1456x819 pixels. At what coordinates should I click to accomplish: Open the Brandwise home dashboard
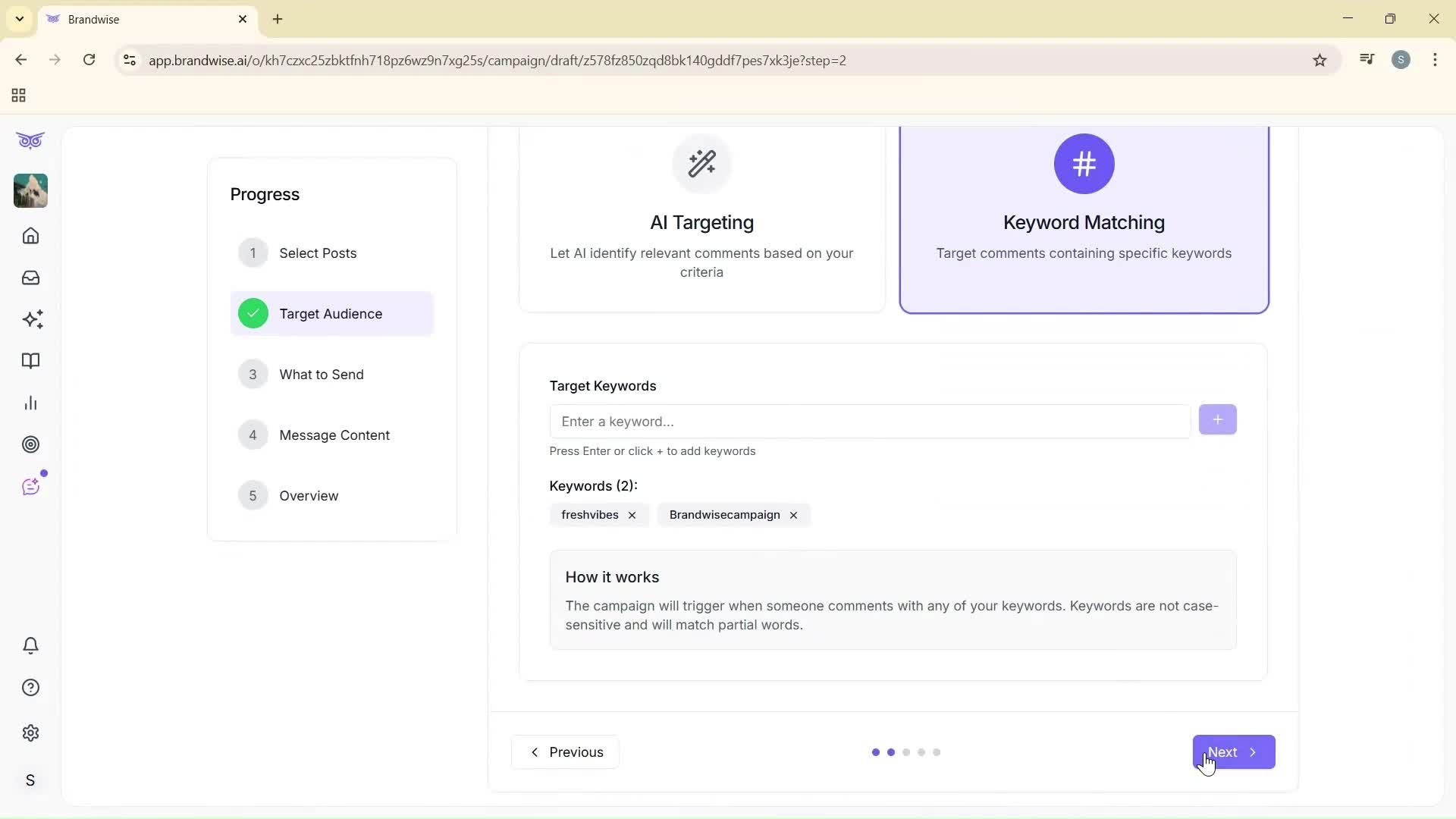point(30,236)
